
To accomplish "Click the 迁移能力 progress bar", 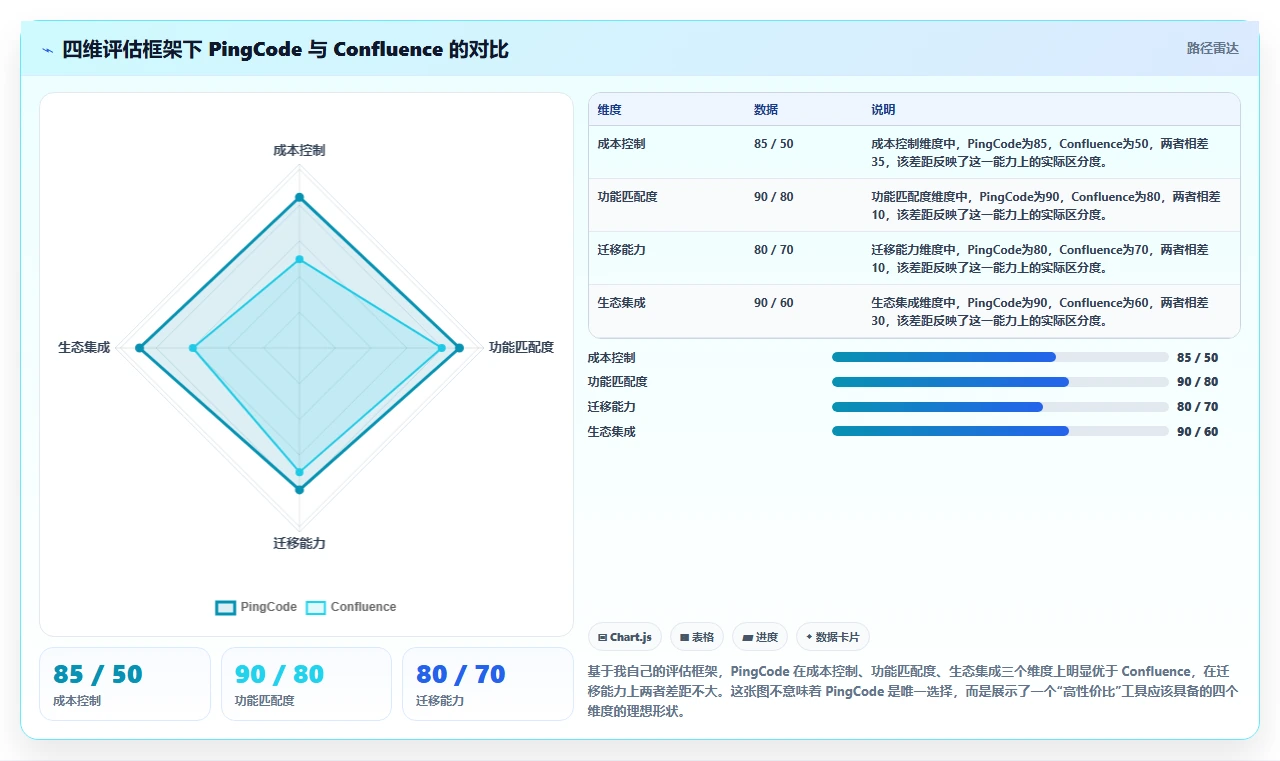I will tap(1000, 407).
